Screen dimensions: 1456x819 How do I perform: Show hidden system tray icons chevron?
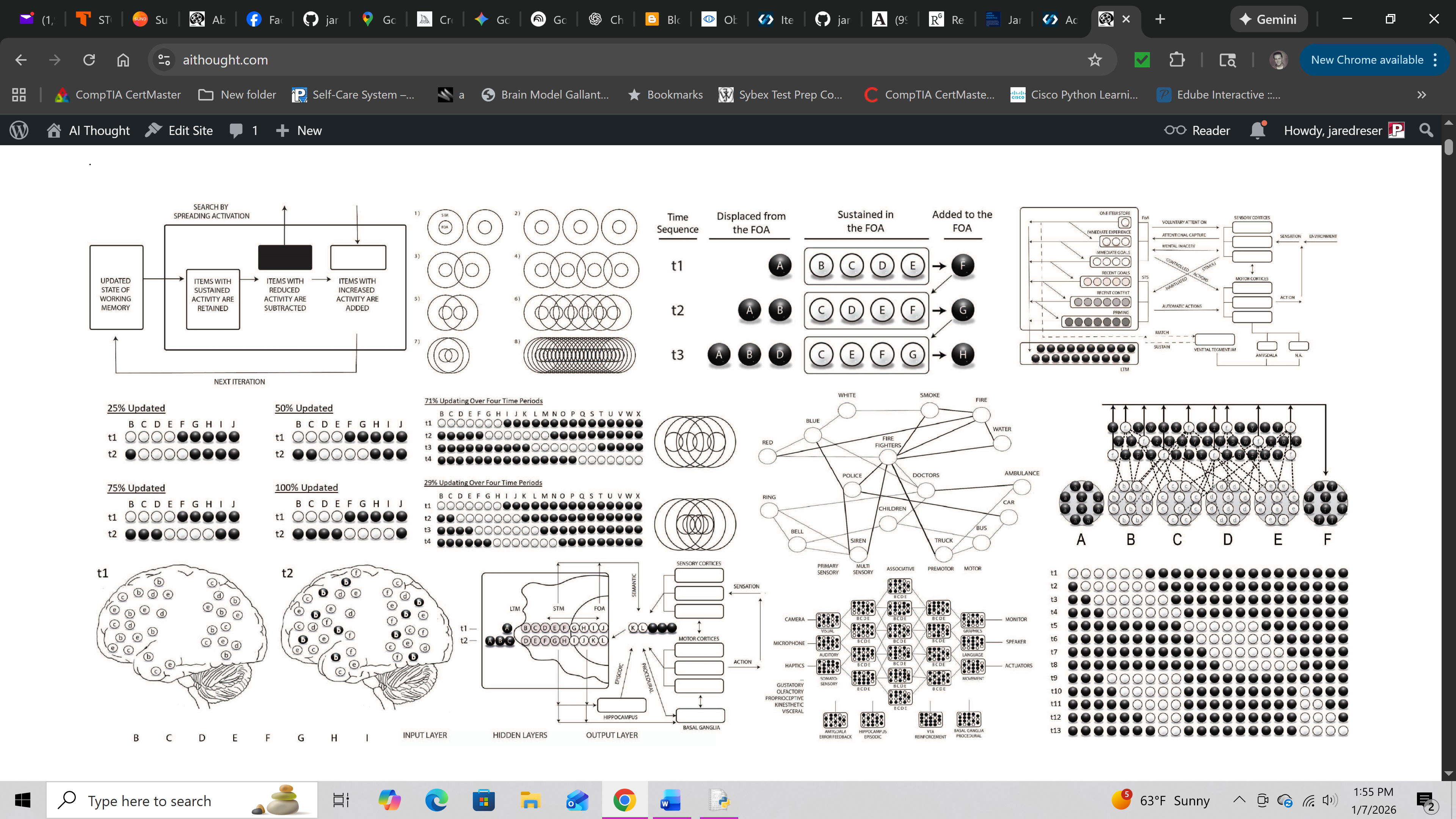point(1239,800)
